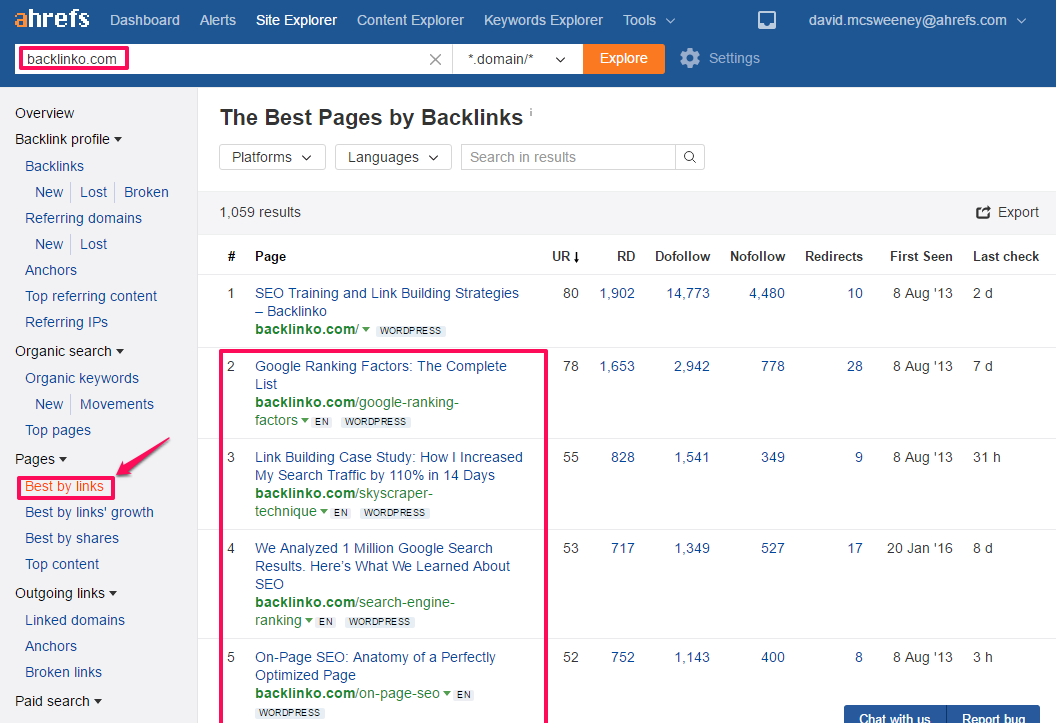Open 'Google Ranking Factors: The Complete List' page

point(381,375)
